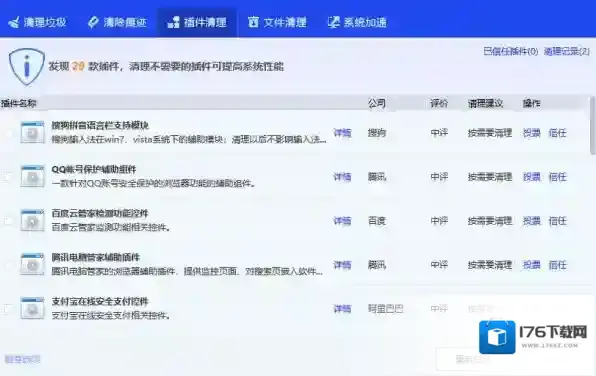The image size is (596, 376).
Task: Select the plugin name 支付宝在线安全支付控件
Action: (100, 301)
